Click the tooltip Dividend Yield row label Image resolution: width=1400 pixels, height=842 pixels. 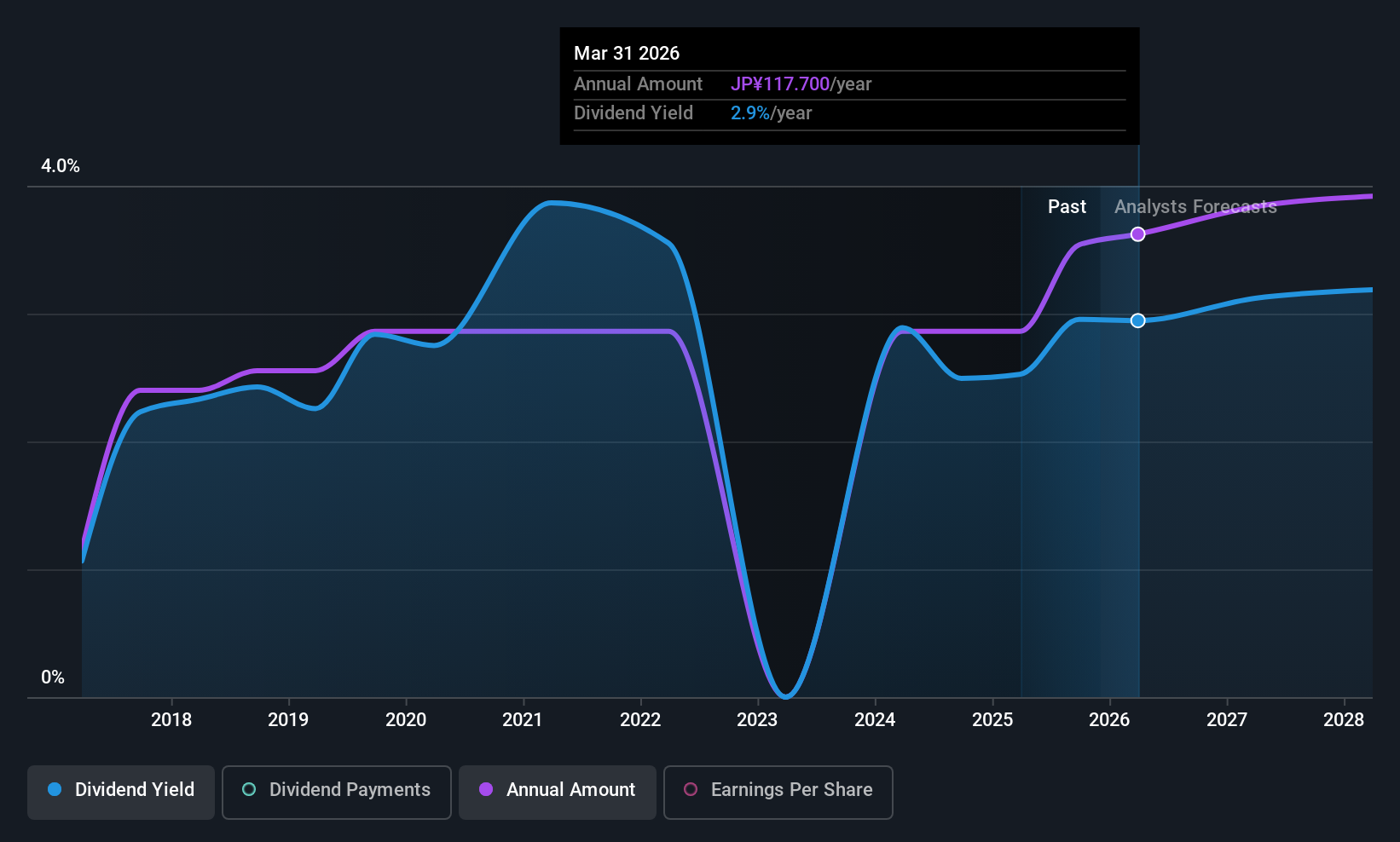[633, 113]
